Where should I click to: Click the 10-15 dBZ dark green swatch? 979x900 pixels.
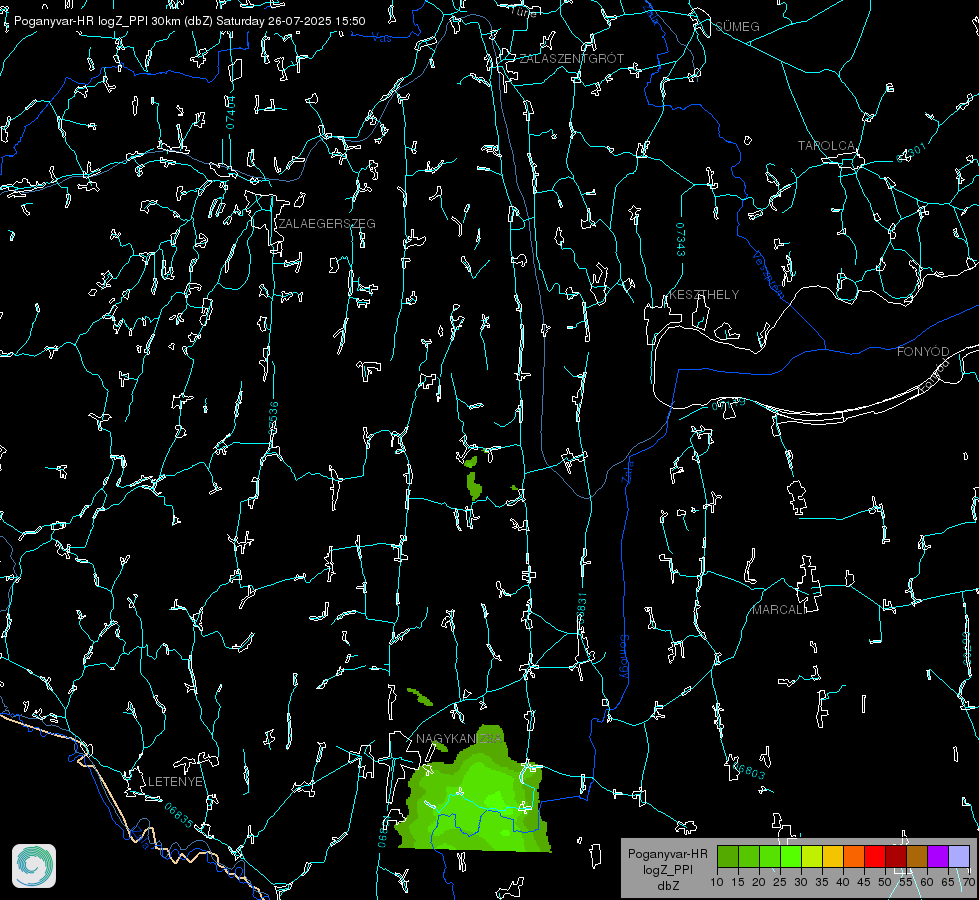pyautogui.click(x=728, y=856)
